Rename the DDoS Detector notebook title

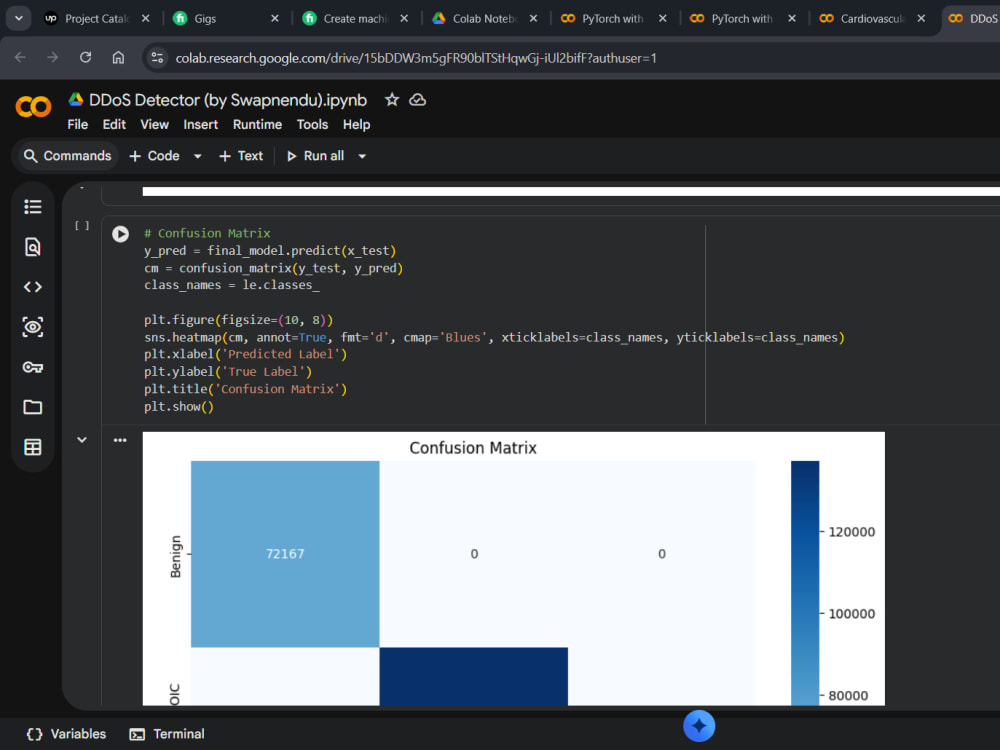coord(228,100)
